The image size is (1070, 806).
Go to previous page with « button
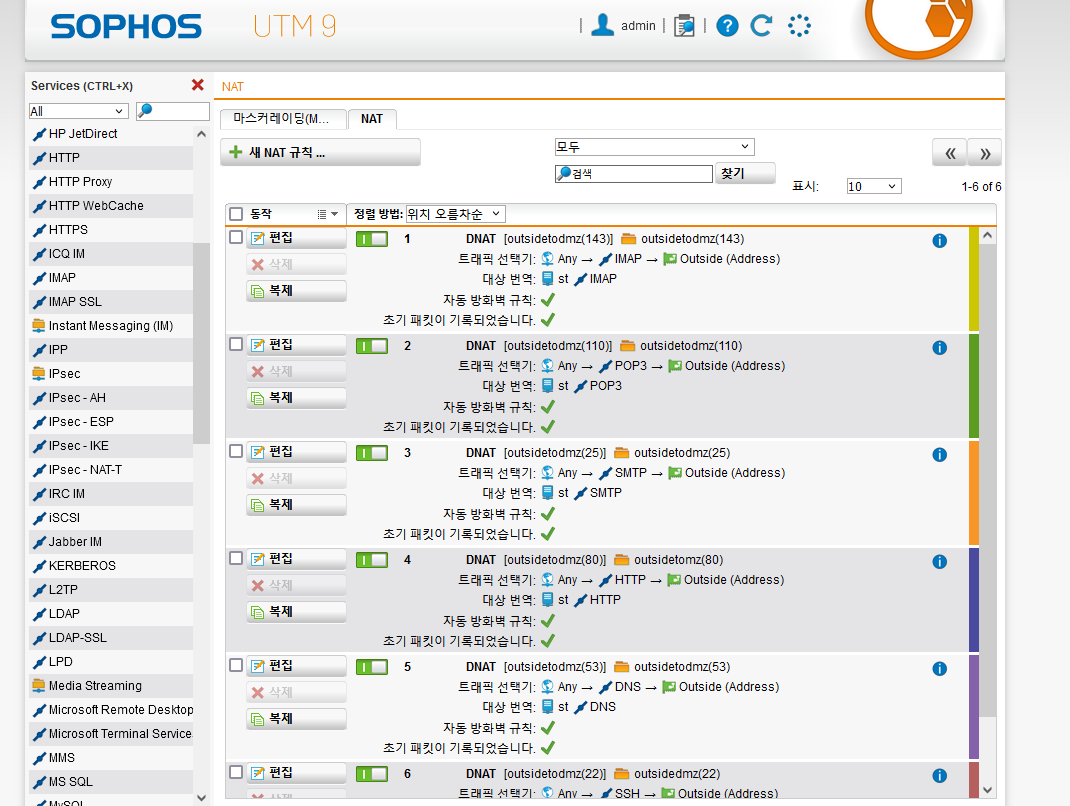(949, 153)
